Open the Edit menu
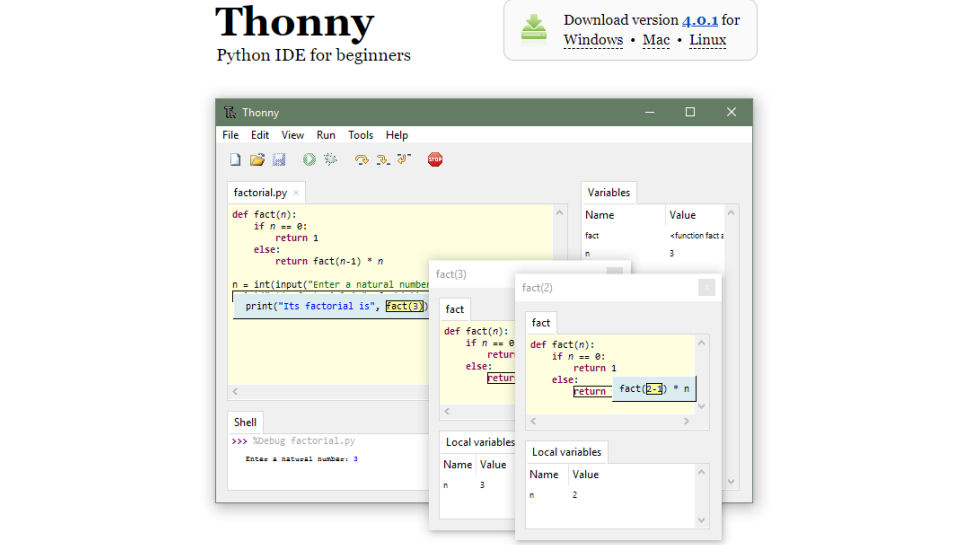Screen dimensions: 970x545 [260, 135]
